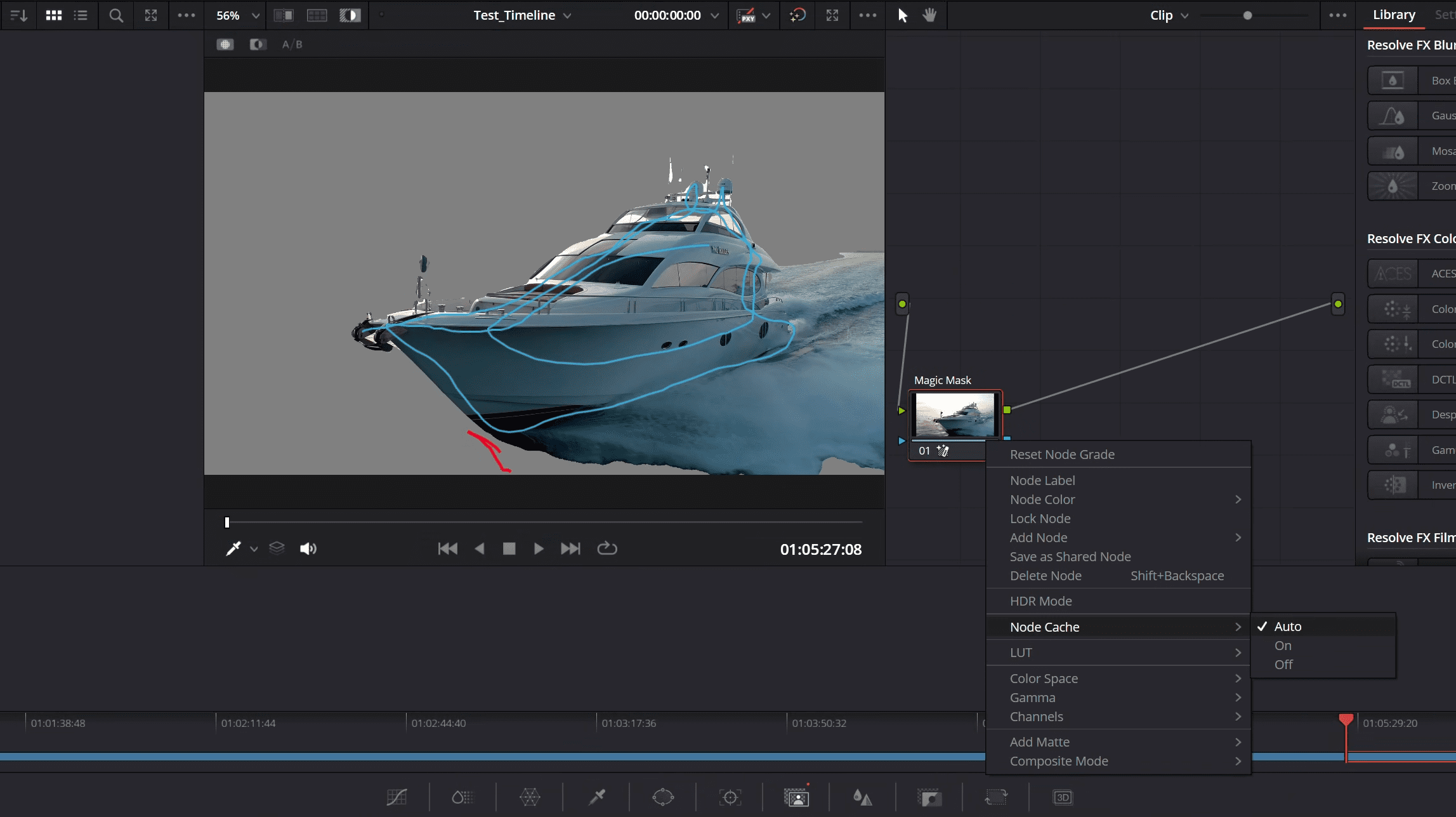Expand the Test_Timeline dropdown
Screen dimensions: 1456x817
coord(567,15)
